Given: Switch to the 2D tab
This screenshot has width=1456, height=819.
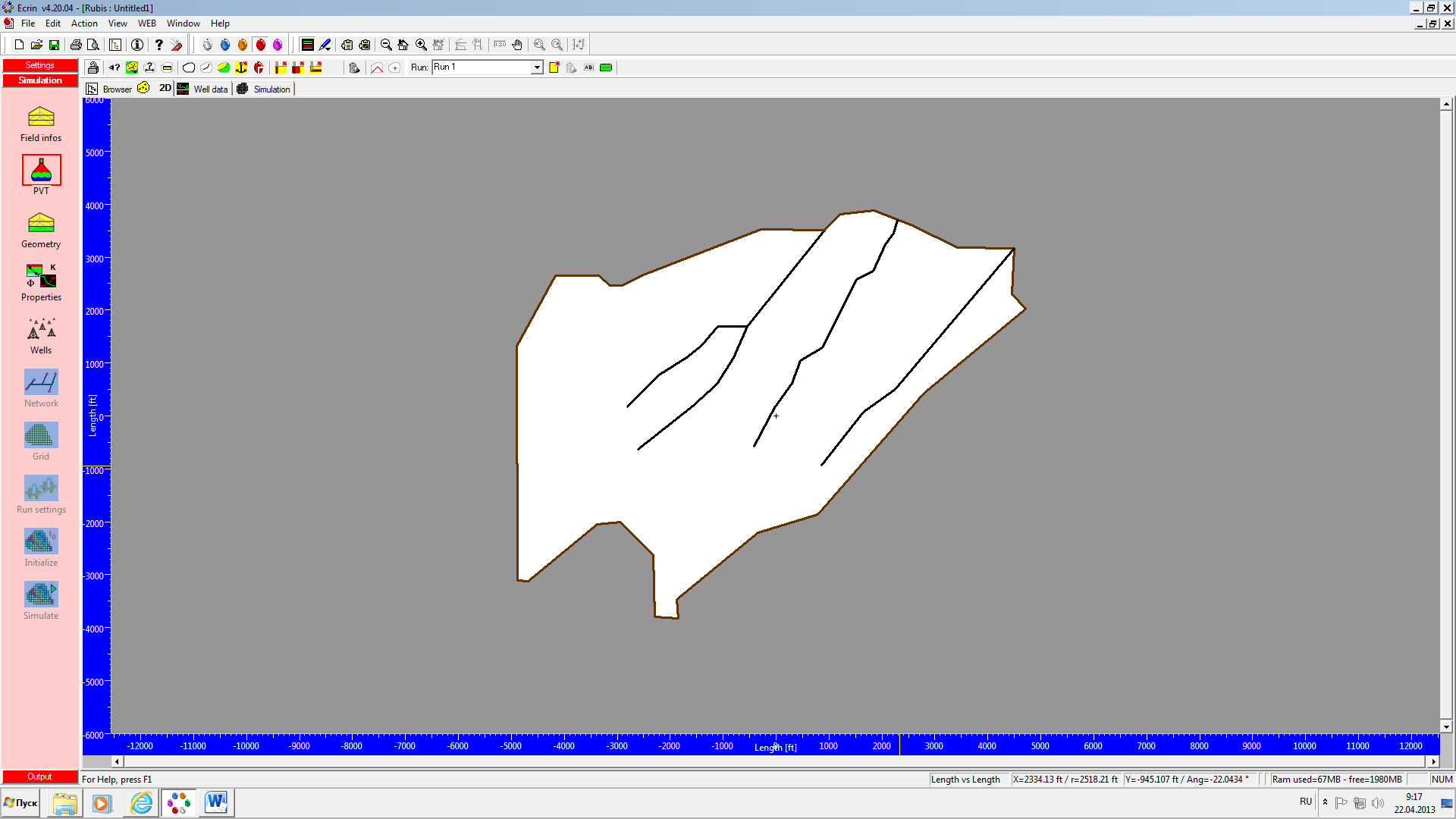Looking at the screenshot, I should (155, 89).
